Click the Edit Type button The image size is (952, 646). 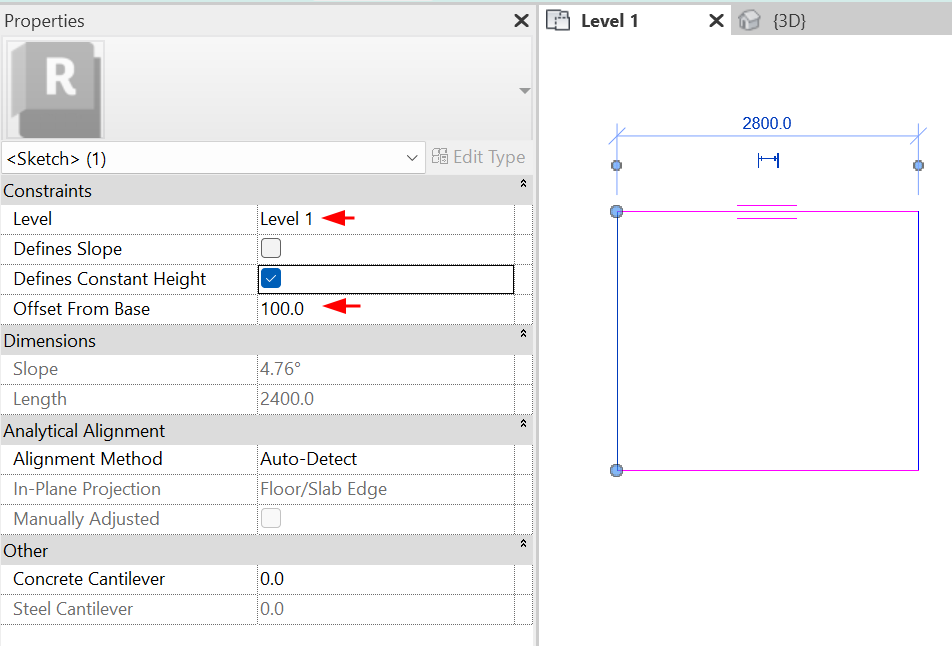point(478,157)
